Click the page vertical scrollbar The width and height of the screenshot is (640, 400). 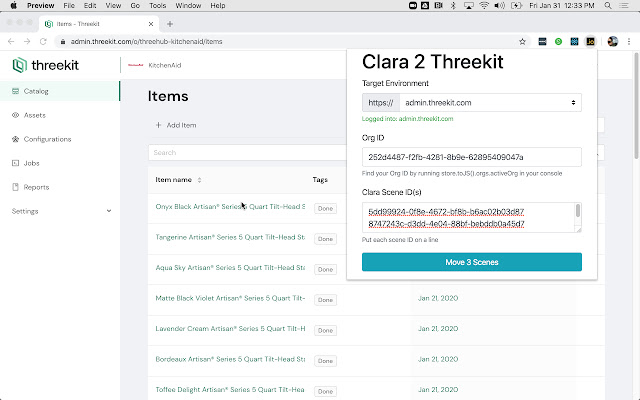coord(636,106)
